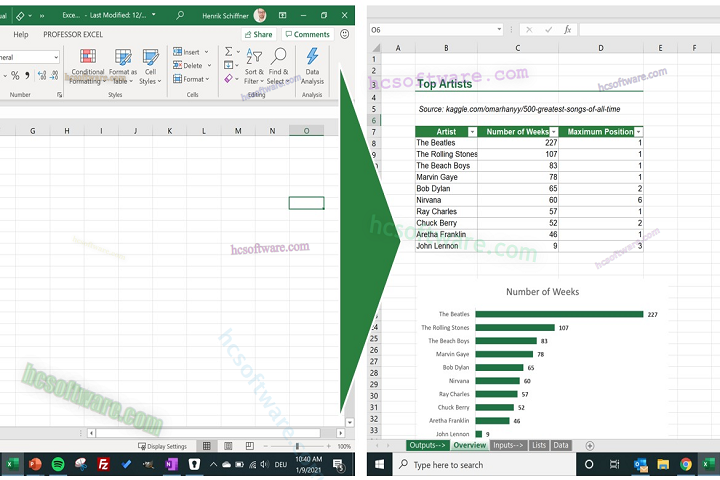Viewport: 720px width, 480px height.
Task: Expand the number format dropdown
Action: pyautogui.click(x=56, y=57)
